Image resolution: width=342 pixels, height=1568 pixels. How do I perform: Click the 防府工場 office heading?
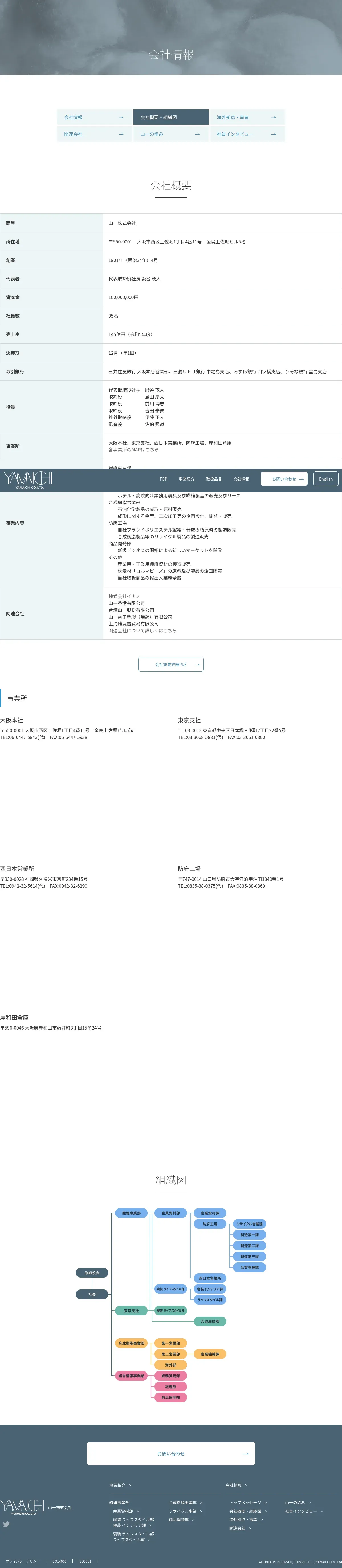click(190, 869)
